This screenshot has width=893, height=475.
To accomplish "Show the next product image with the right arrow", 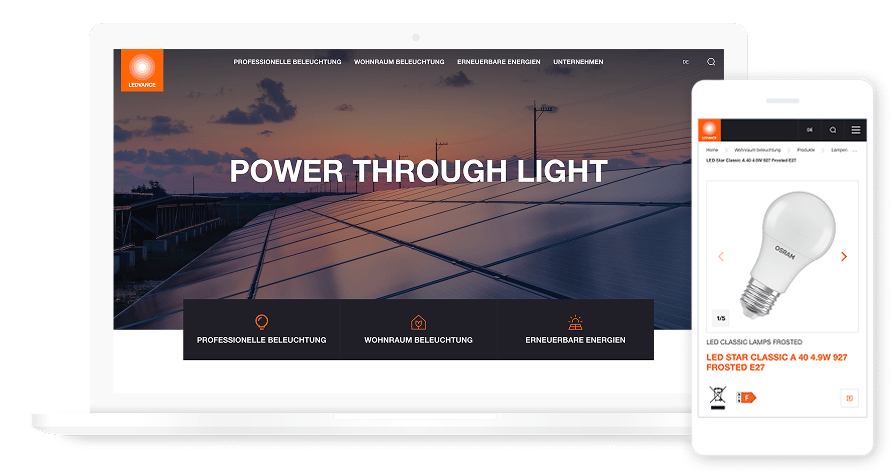I will point(843,257).
